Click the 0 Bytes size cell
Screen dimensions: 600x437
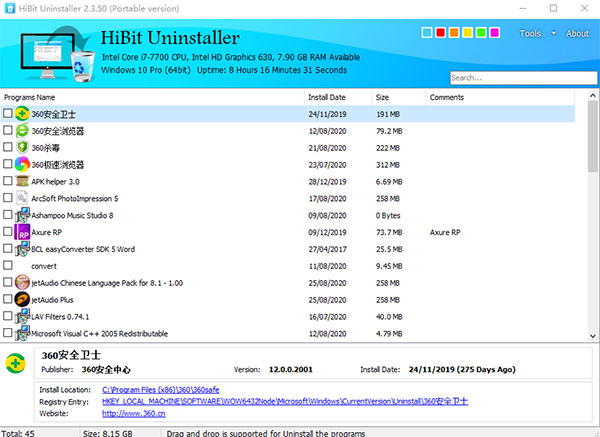(388, 215)
